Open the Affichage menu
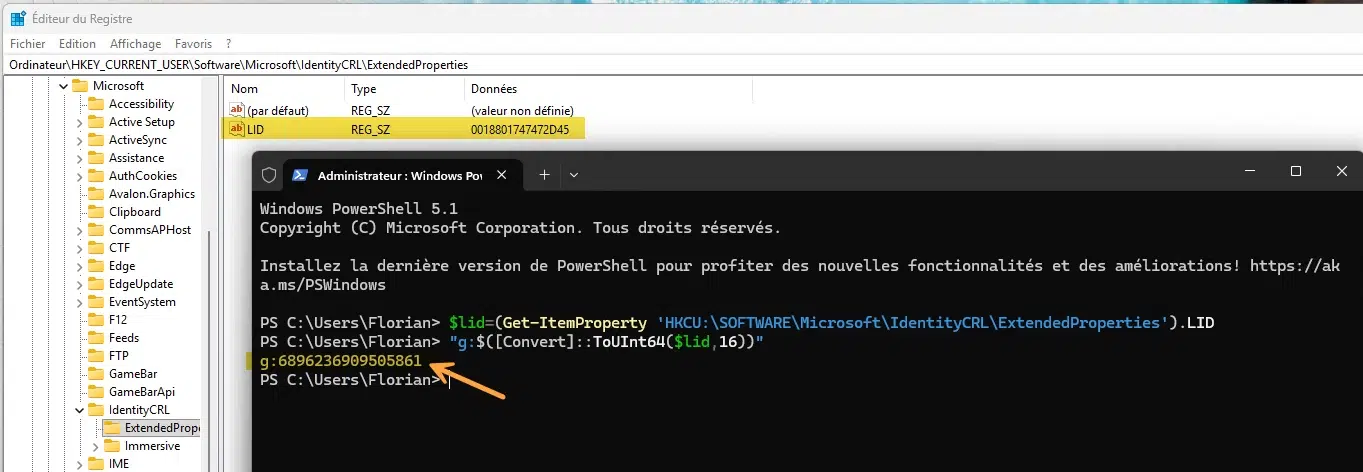 135,44
